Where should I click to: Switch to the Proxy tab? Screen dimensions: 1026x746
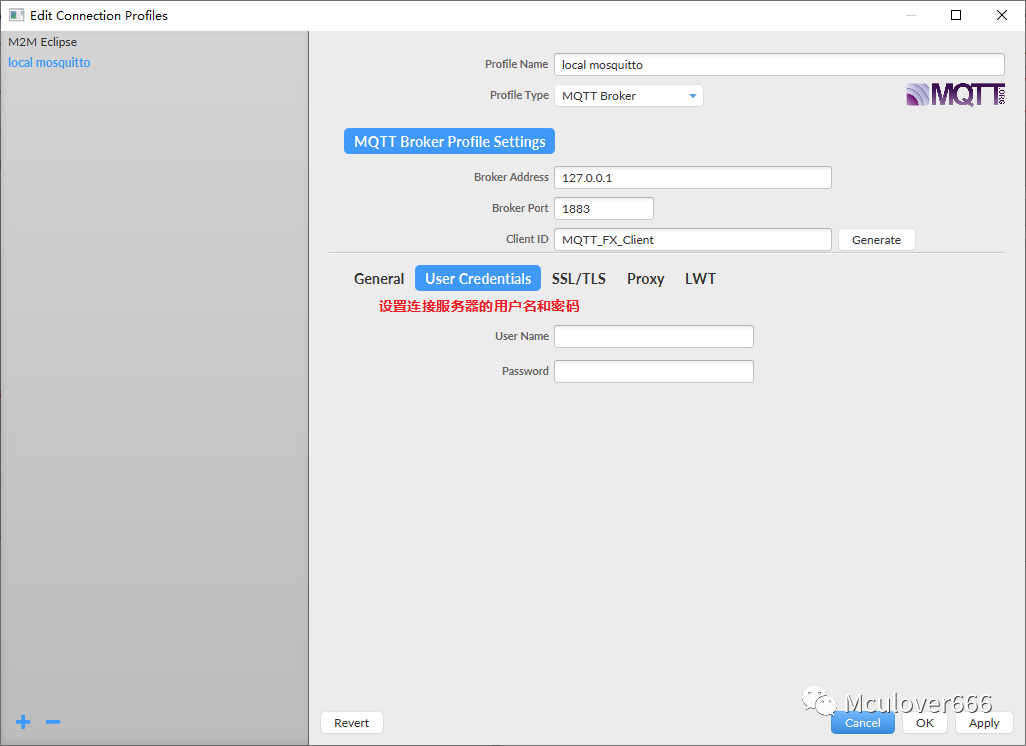pos(645,279)
